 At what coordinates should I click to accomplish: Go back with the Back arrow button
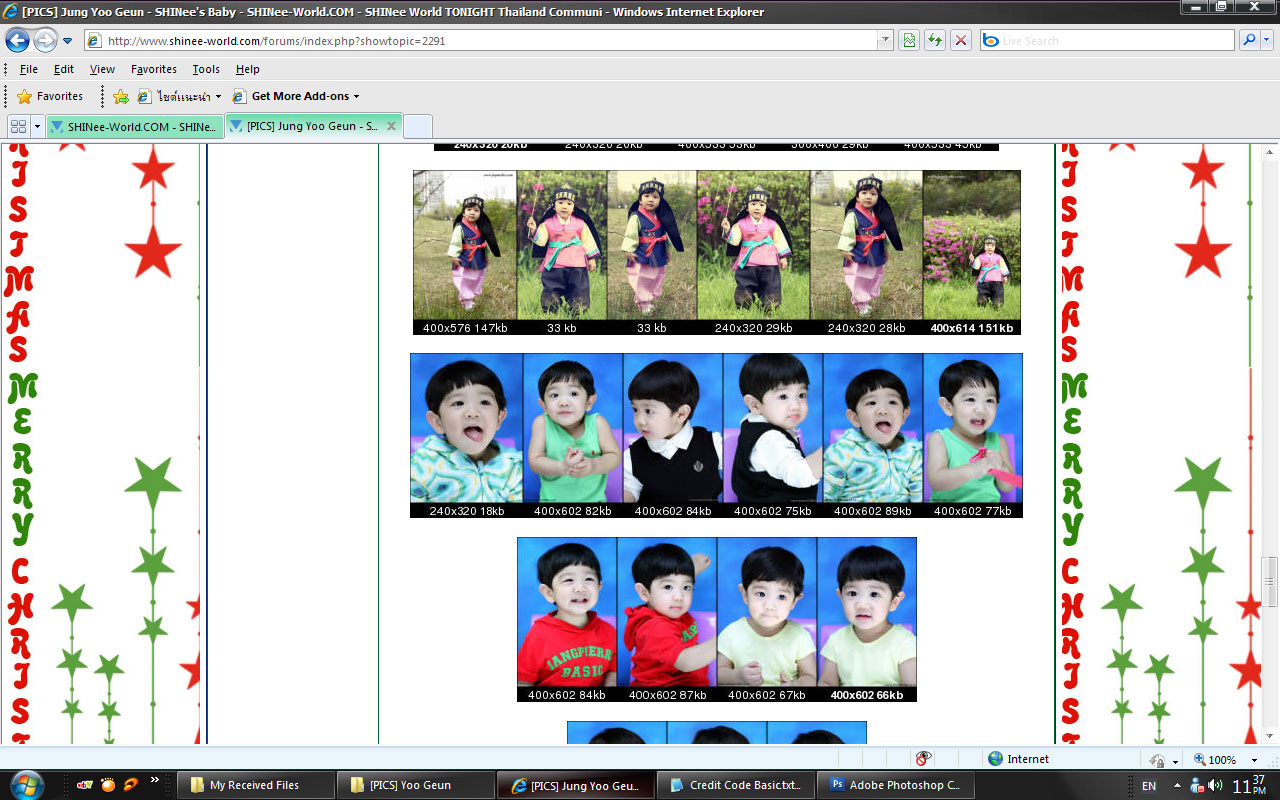pyautogui.click(x=18, y=41)
